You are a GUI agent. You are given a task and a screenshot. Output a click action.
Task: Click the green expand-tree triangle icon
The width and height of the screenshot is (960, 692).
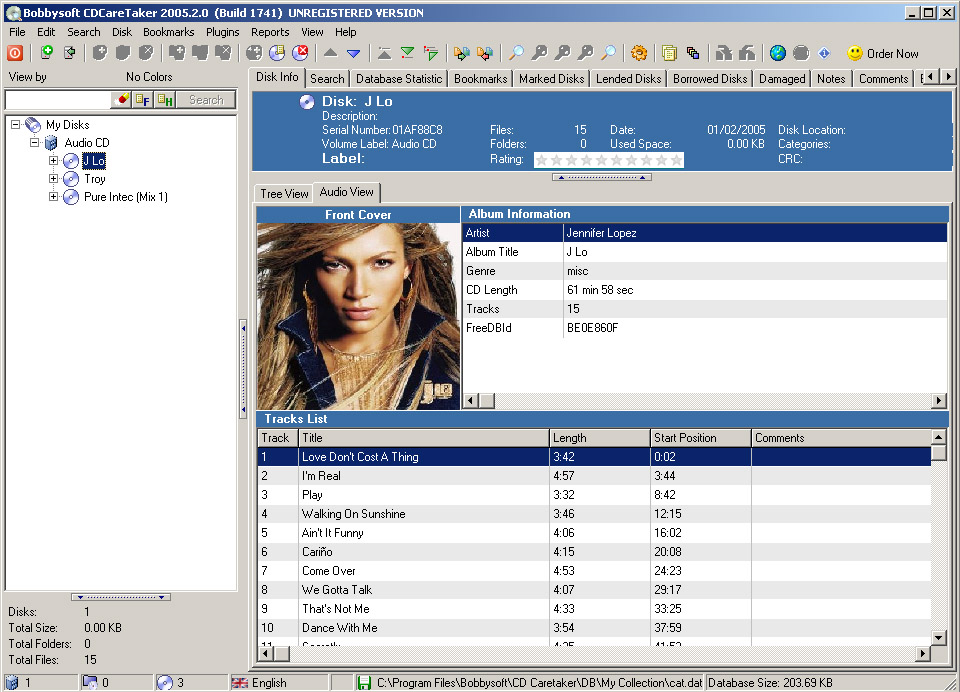click(x=407, y=53)
